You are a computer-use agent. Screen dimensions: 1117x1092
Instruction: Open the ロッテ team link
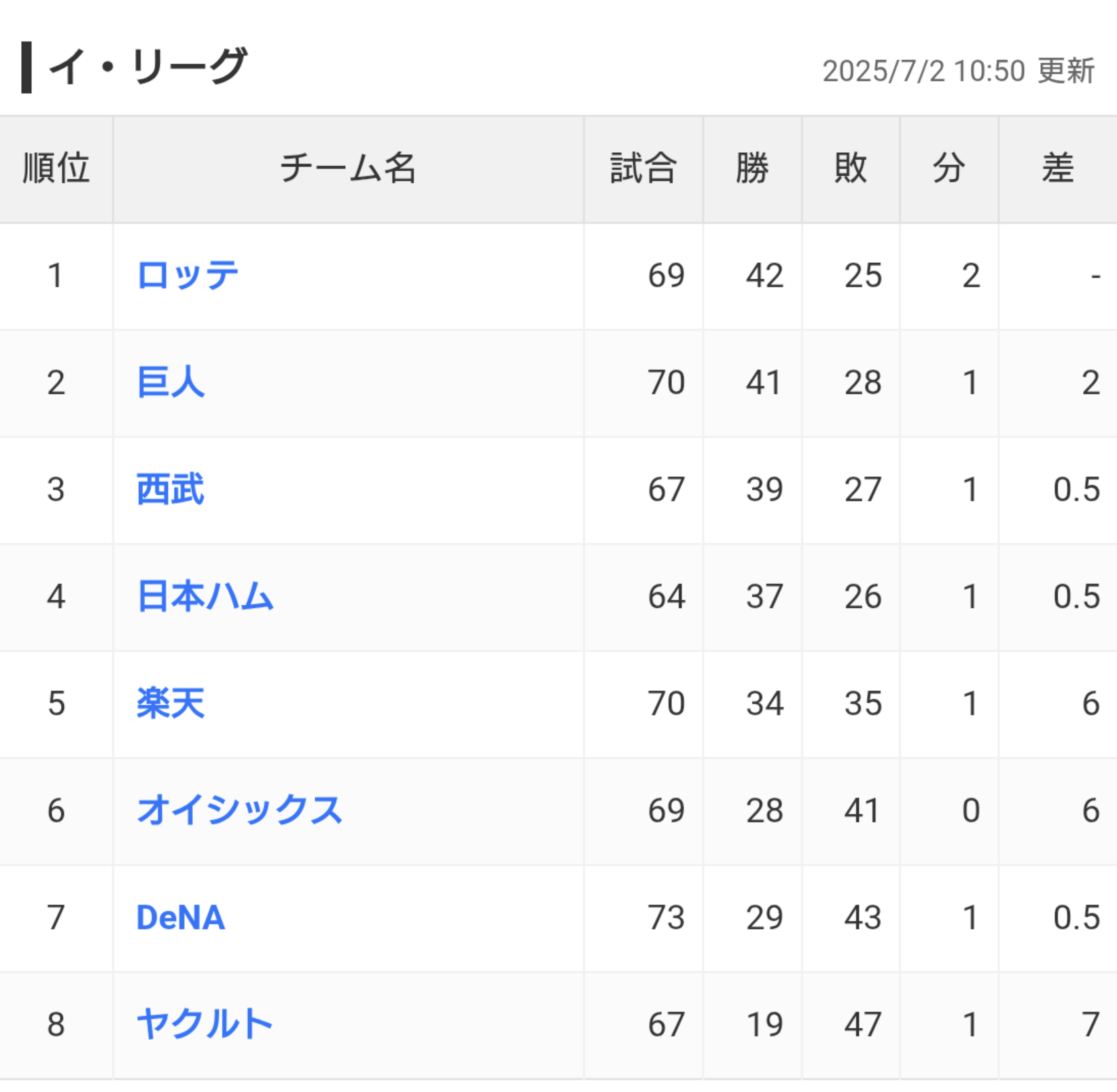tap(188, 276)
